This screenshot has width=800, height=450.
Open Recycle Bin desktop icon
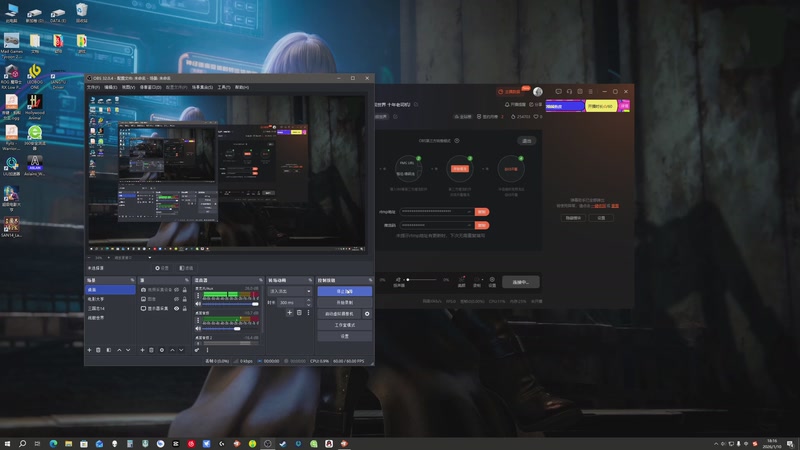tap(82, 13)
